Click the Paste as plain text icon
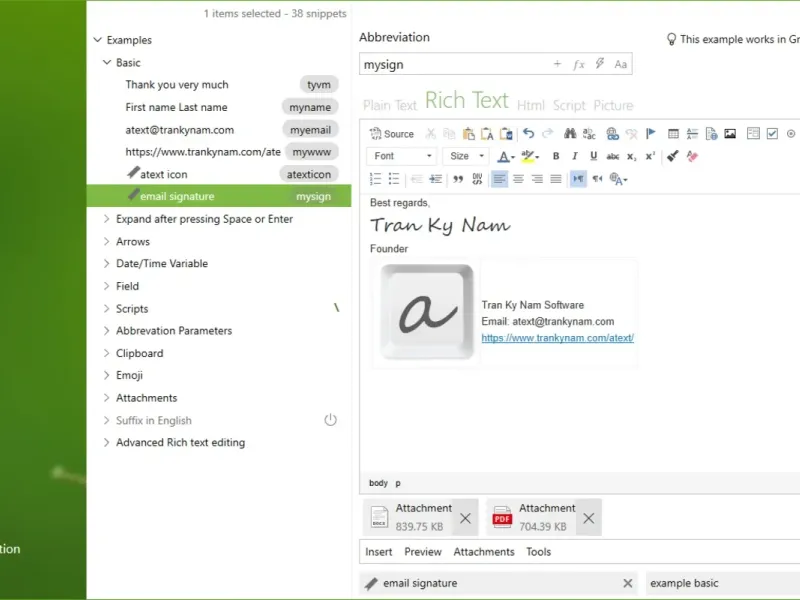 coord(487,134)
